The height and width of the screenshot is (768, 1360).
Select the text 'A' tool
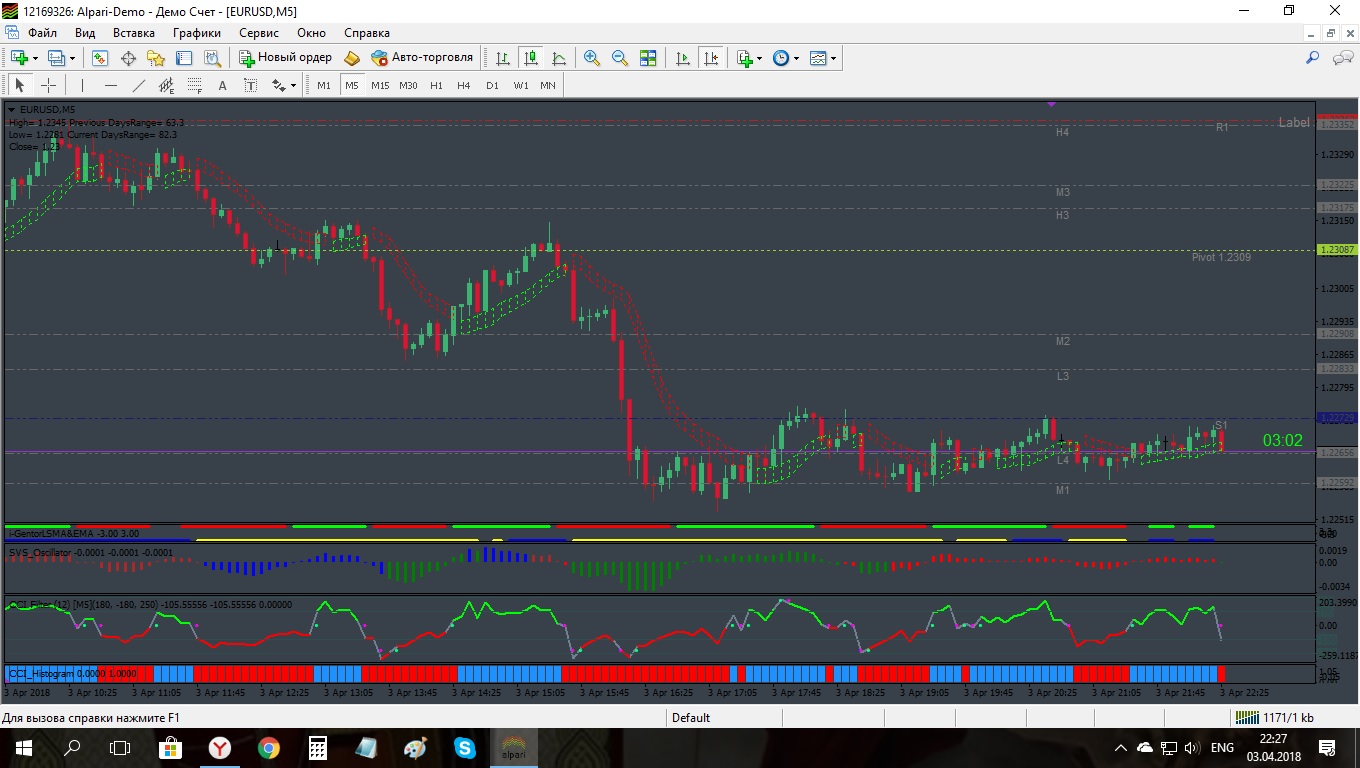click(x=222, y=85)
